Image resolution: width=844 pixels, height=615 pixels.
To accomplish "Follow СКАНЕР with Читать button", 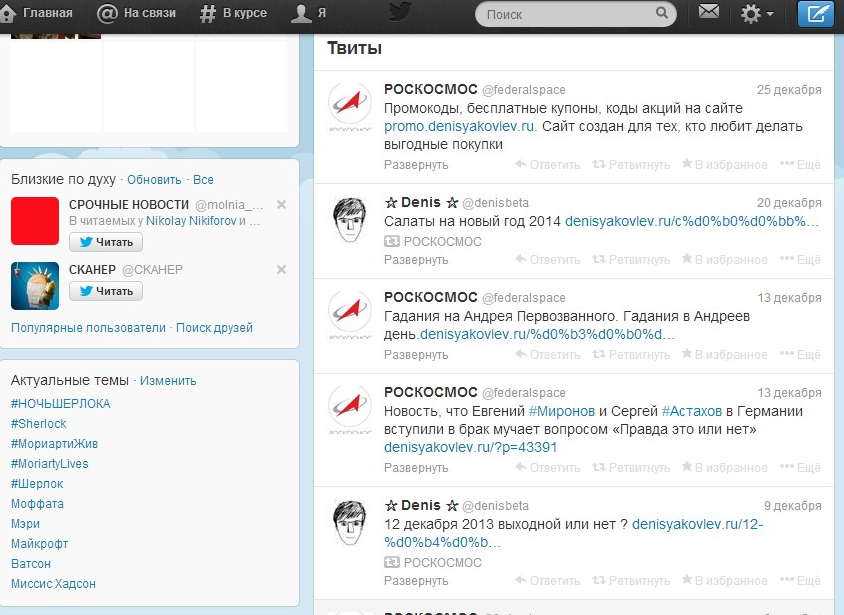I will (x=106, y=291).
